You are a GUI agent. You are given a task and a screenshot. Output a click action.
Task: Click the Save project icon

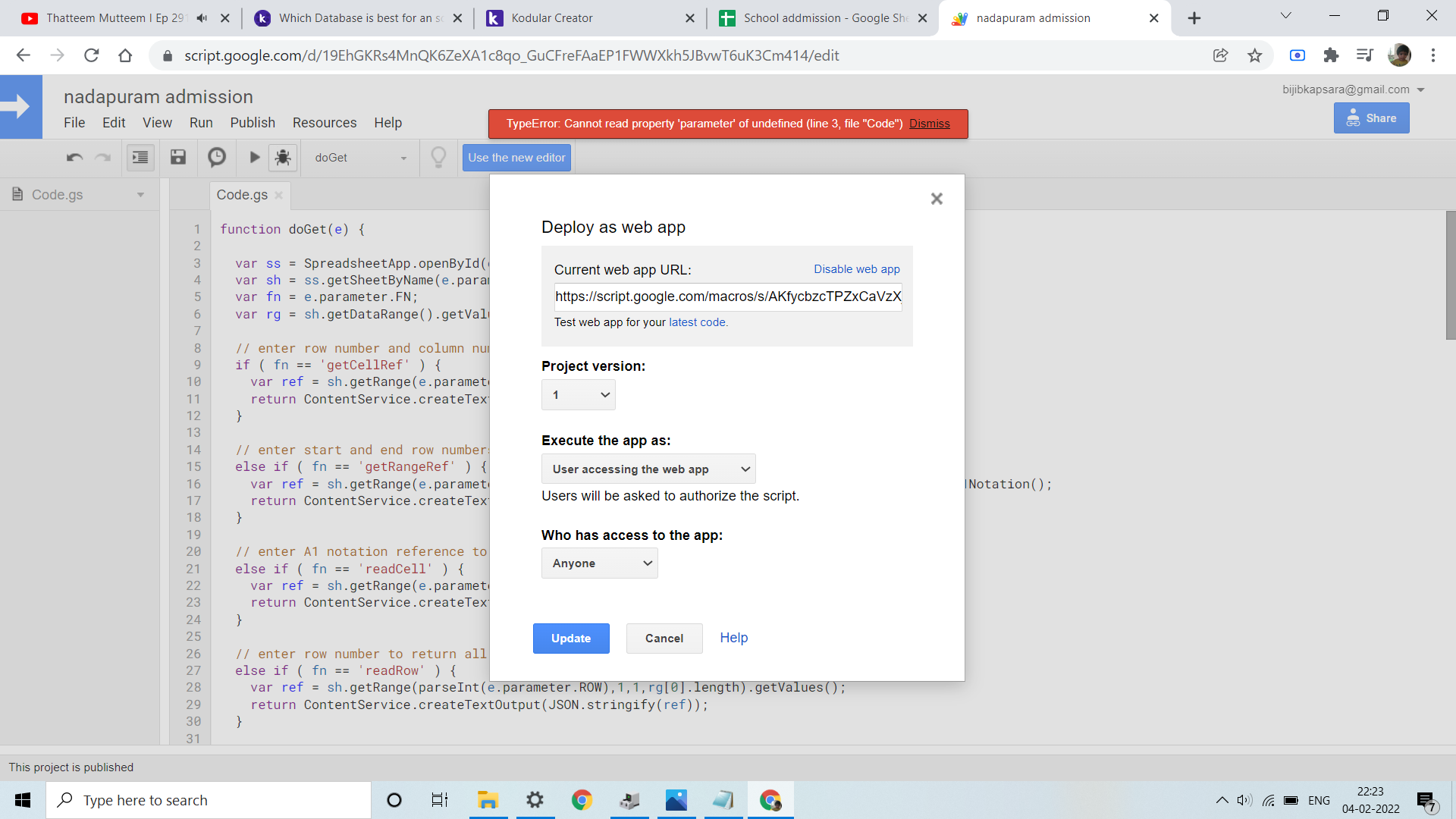point(178,157)
